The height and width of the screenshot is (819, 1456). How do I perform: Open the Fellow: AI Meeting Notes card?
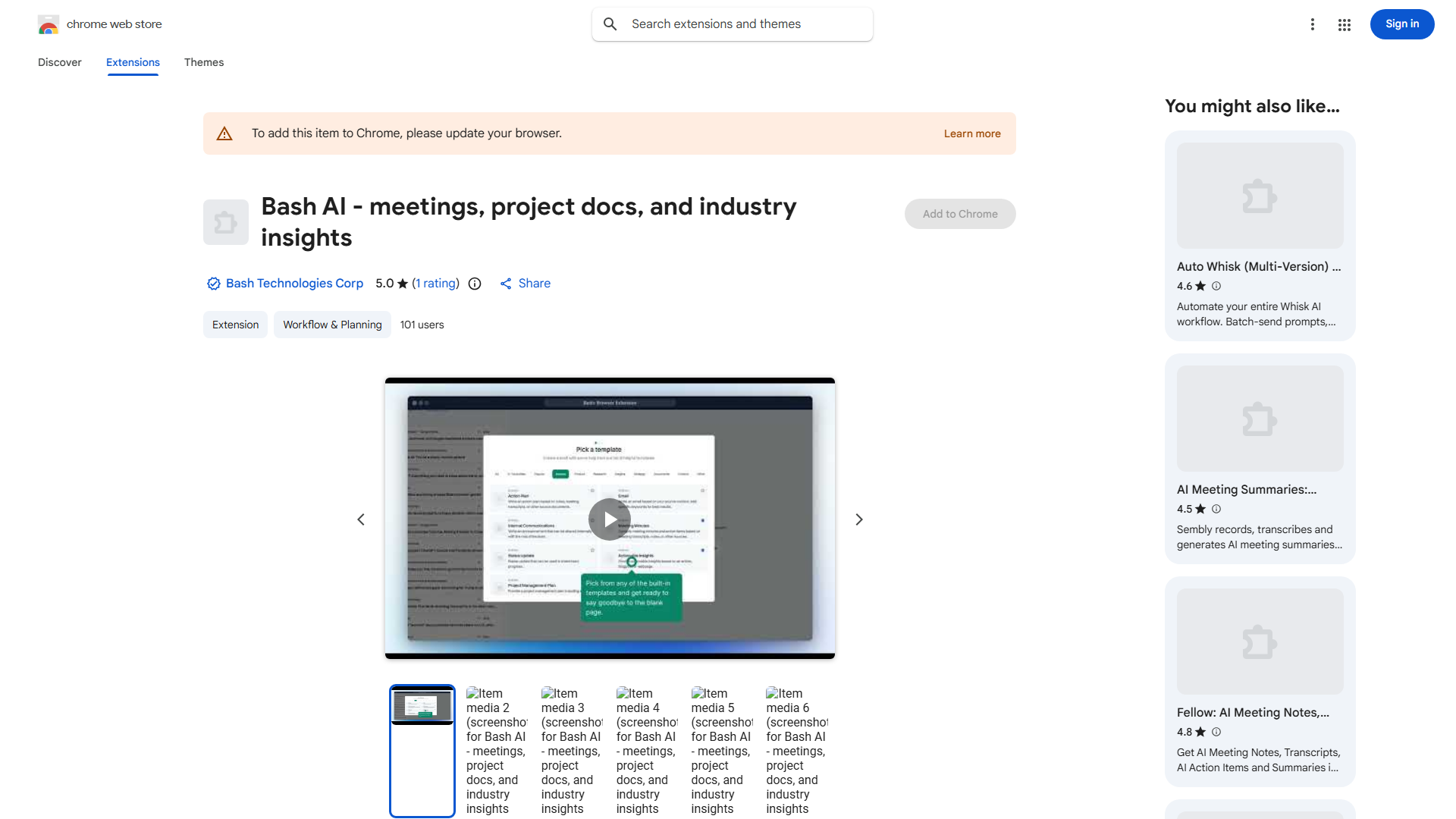pyautogui.click(x=1260, y=681)
